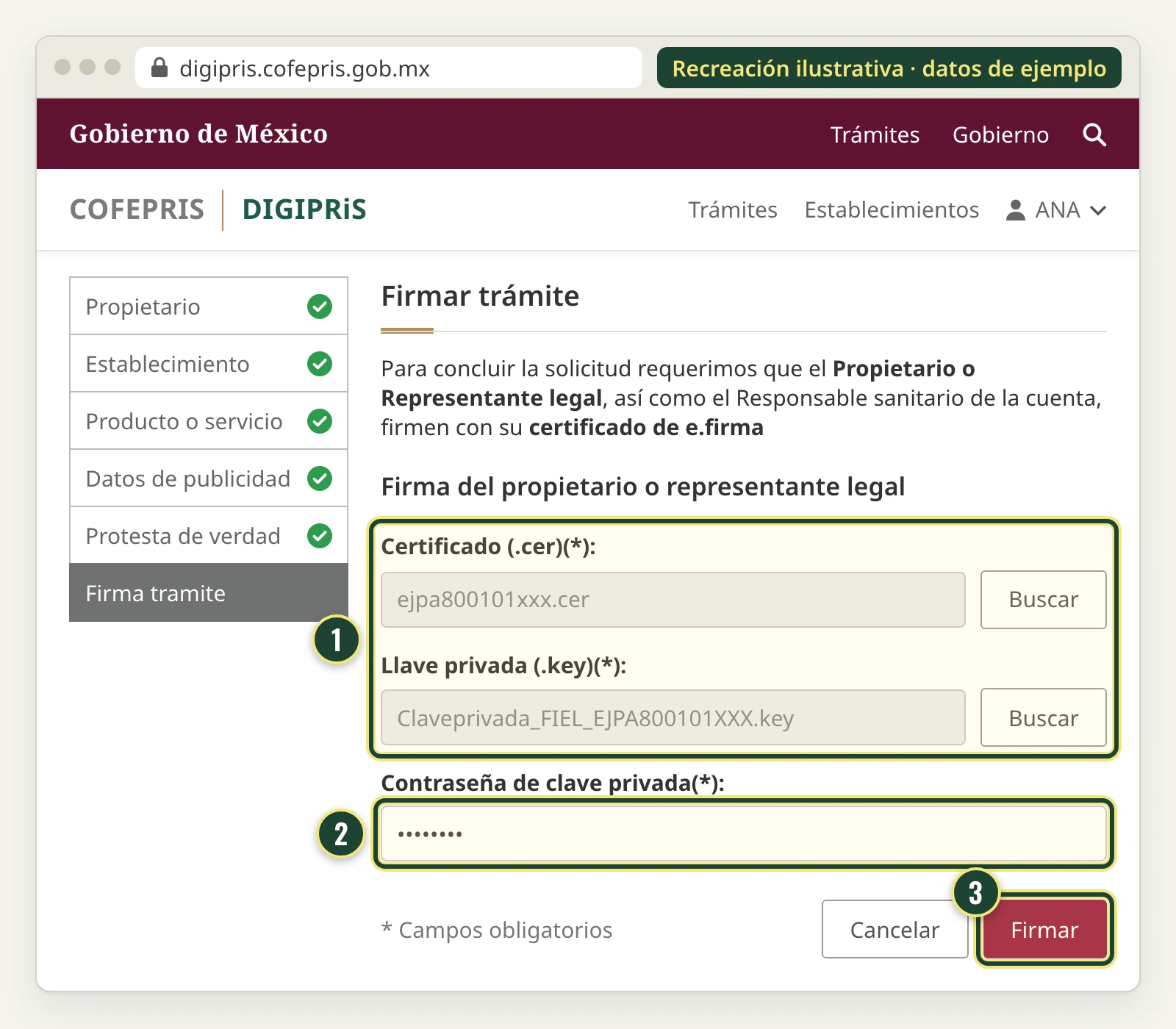Click the search magnifier icon in header

click(x=1094, y=135)
